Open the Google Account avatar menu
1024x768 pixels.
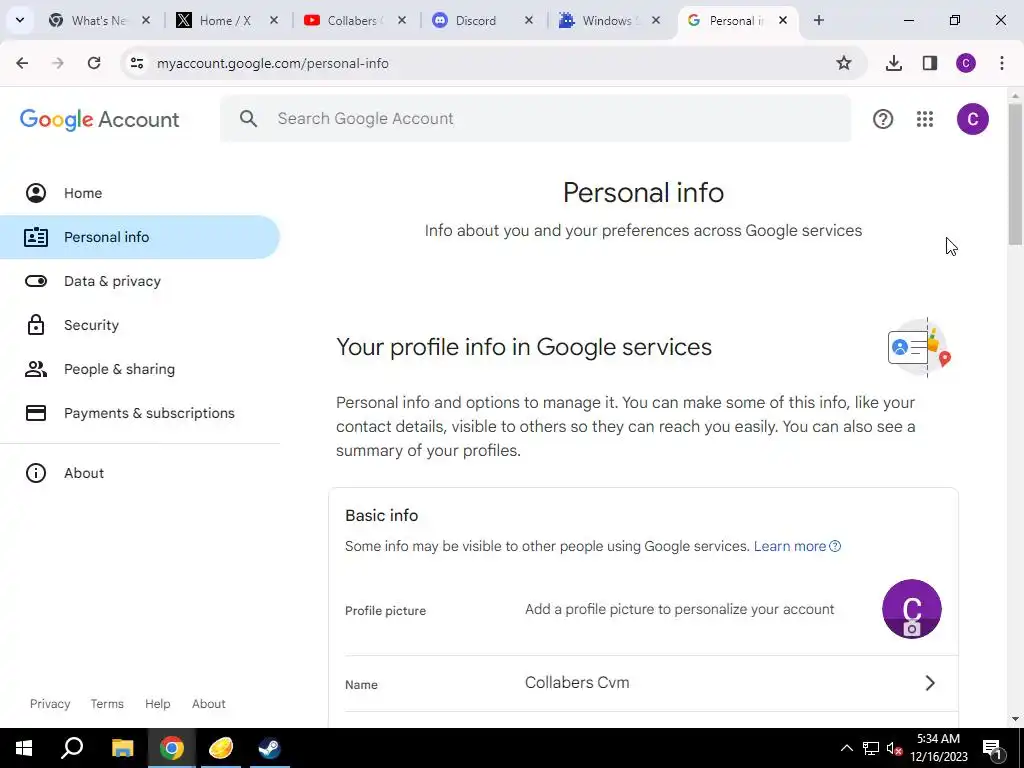click(972, 119)
